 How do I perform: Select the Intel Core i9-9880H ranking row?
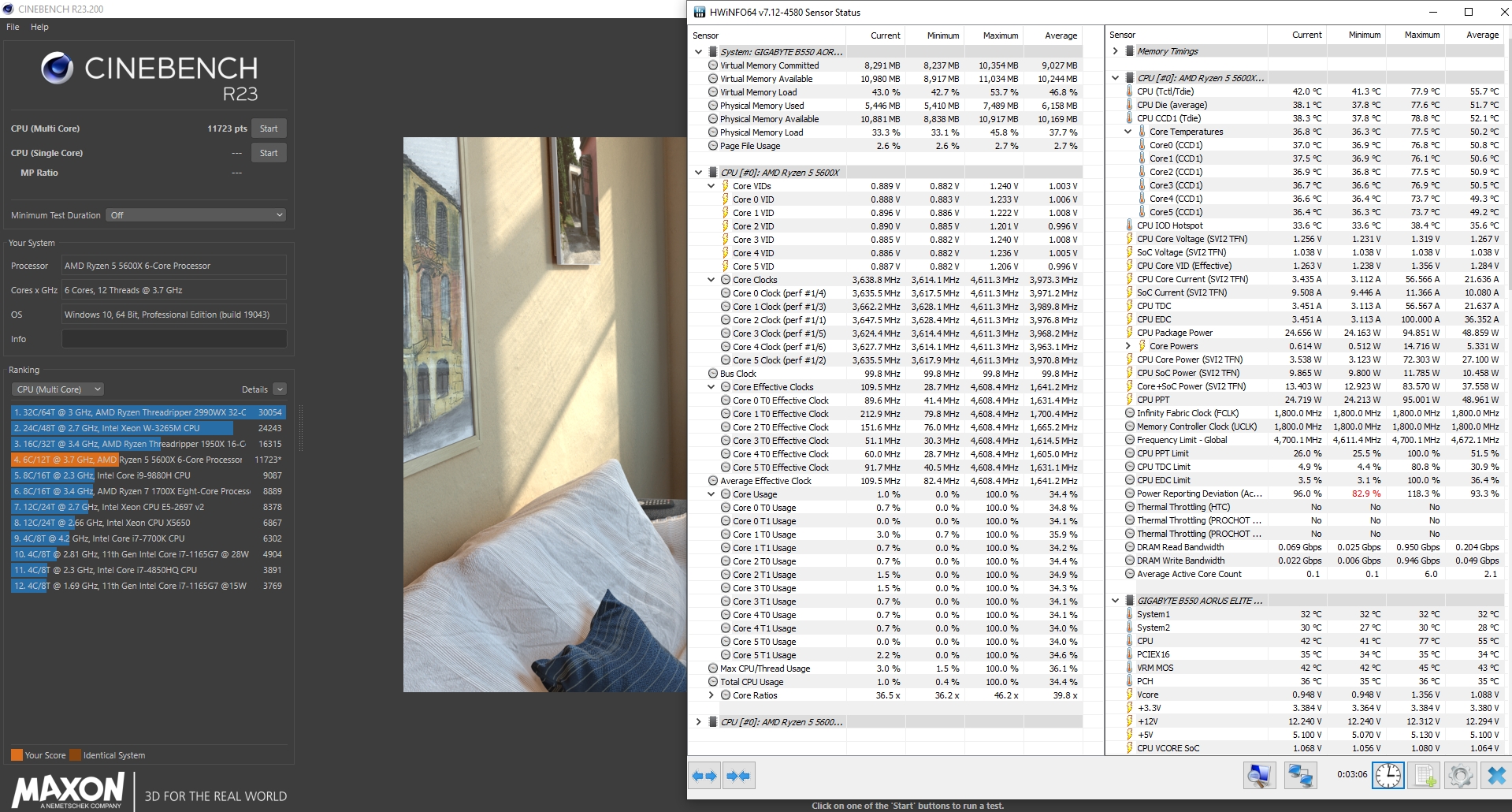tap(148, 475)
